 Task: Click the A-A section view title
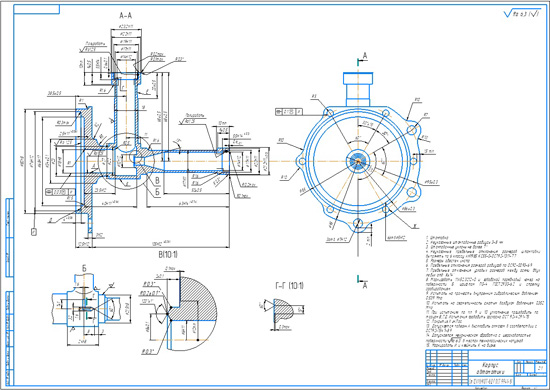[x=126, y=15]
